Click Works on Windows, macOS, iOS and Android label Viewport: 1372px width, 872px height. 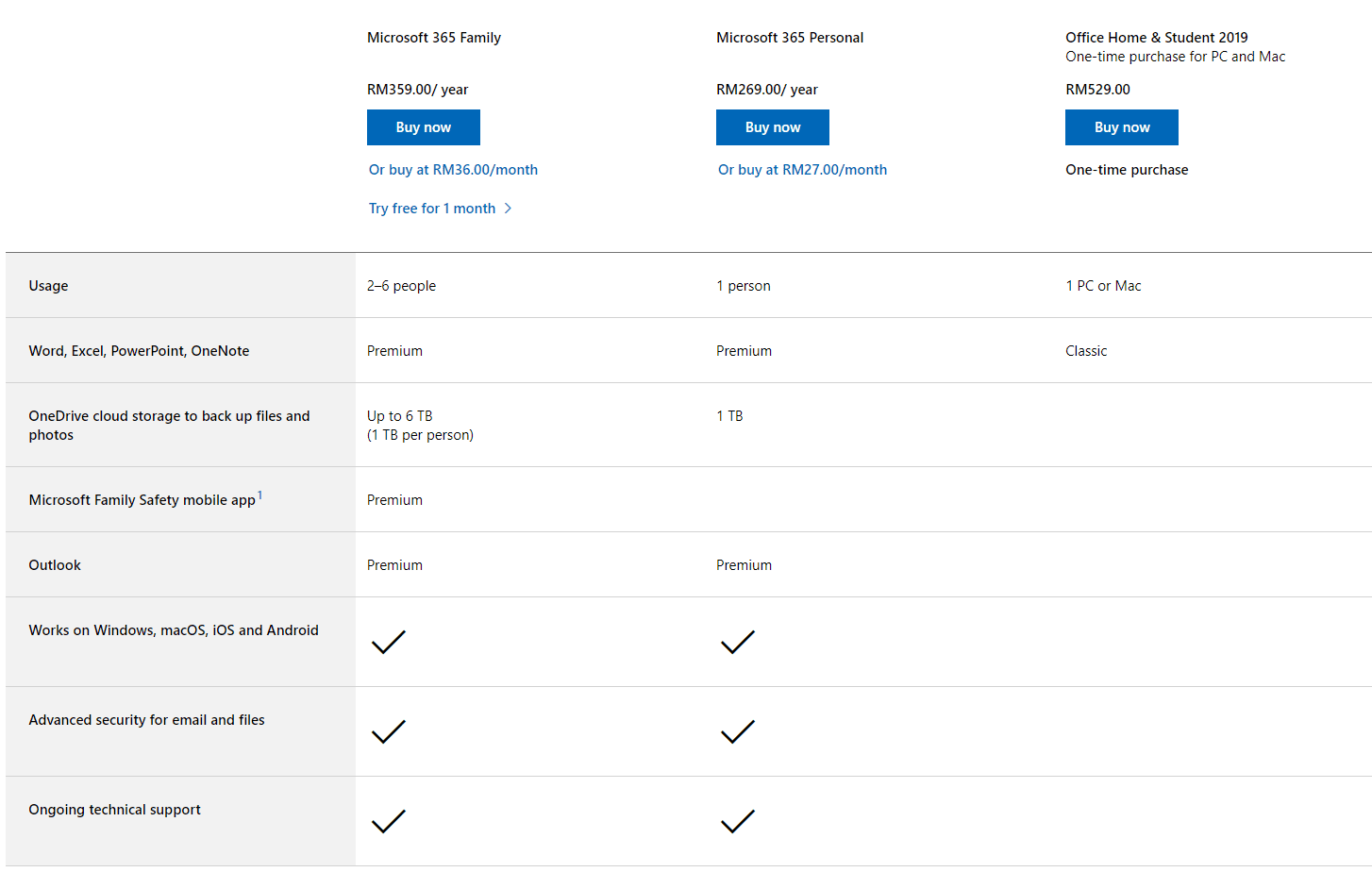pyautogui.click(x=174, y=630)
